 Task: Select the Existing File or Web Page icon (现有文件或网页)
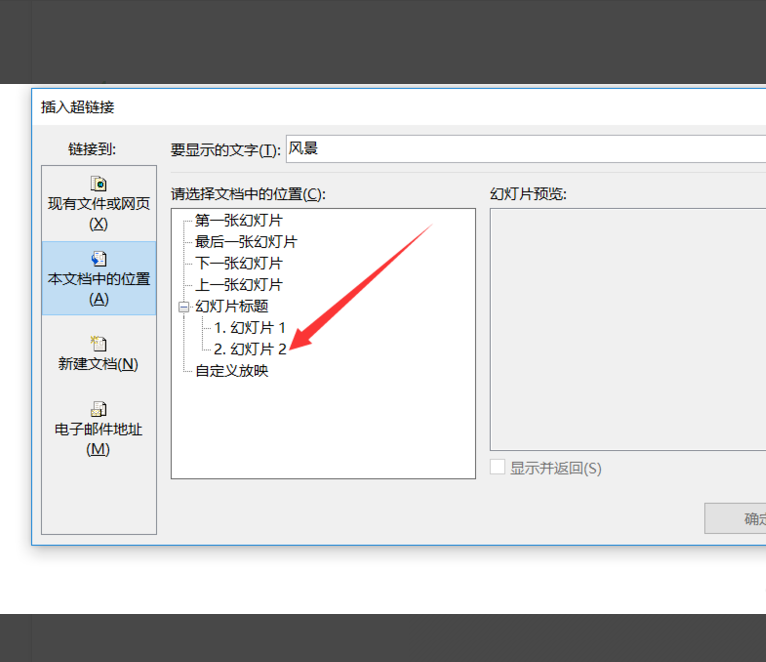point(99,184)
